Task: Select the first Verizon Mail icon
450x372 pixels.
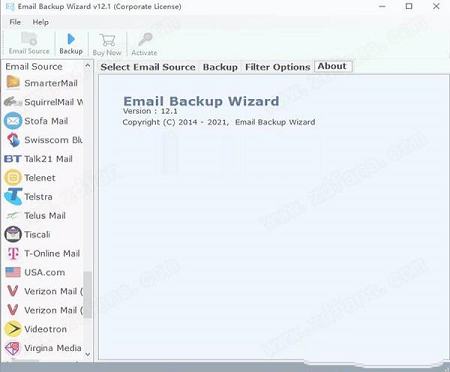Action: pos(13,291)
